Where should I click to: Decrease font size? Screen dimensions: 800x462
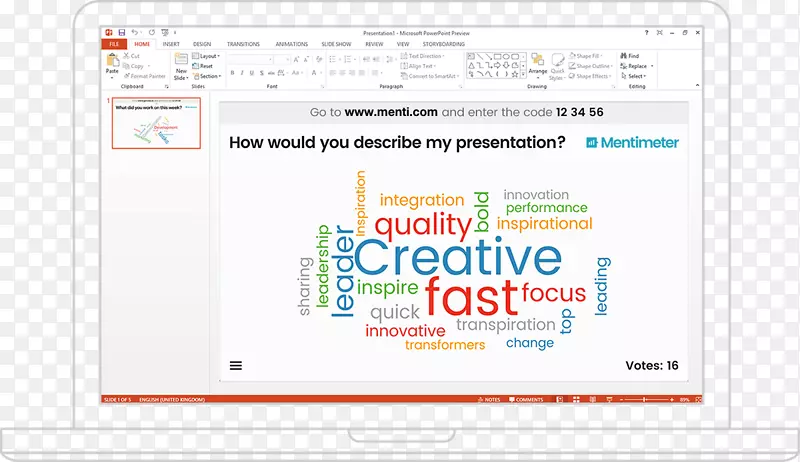click(306, 60)
